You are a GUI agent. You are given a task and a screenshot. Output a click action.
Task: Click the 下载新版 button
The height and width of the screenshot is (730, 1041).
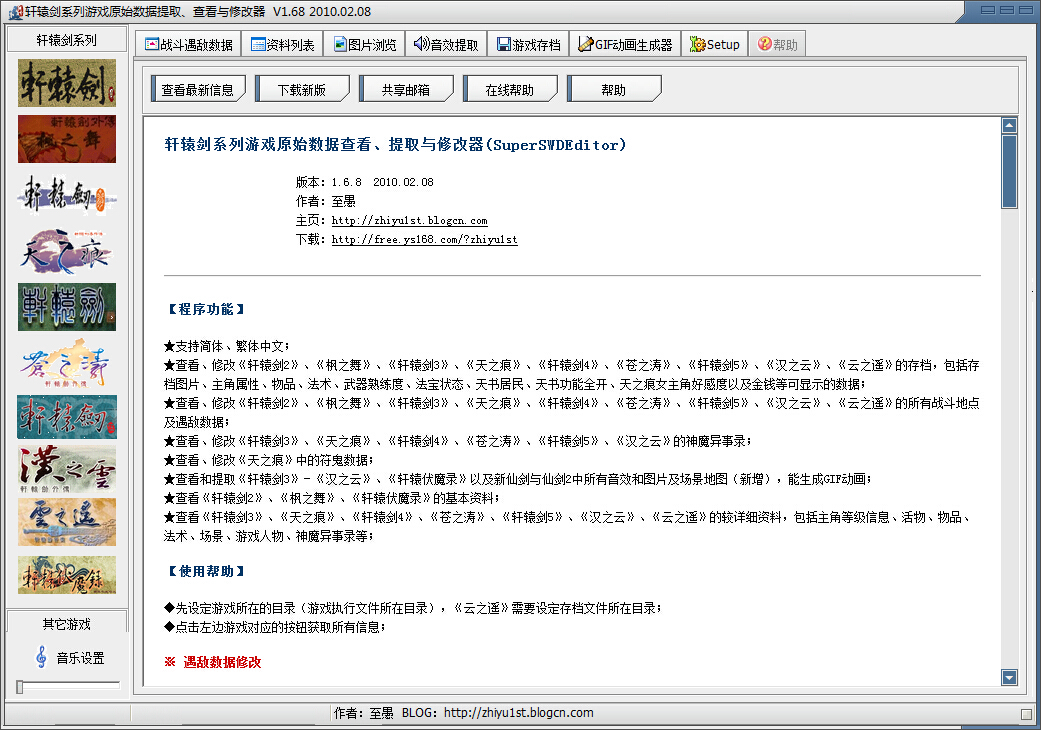[x=302, y=89]
